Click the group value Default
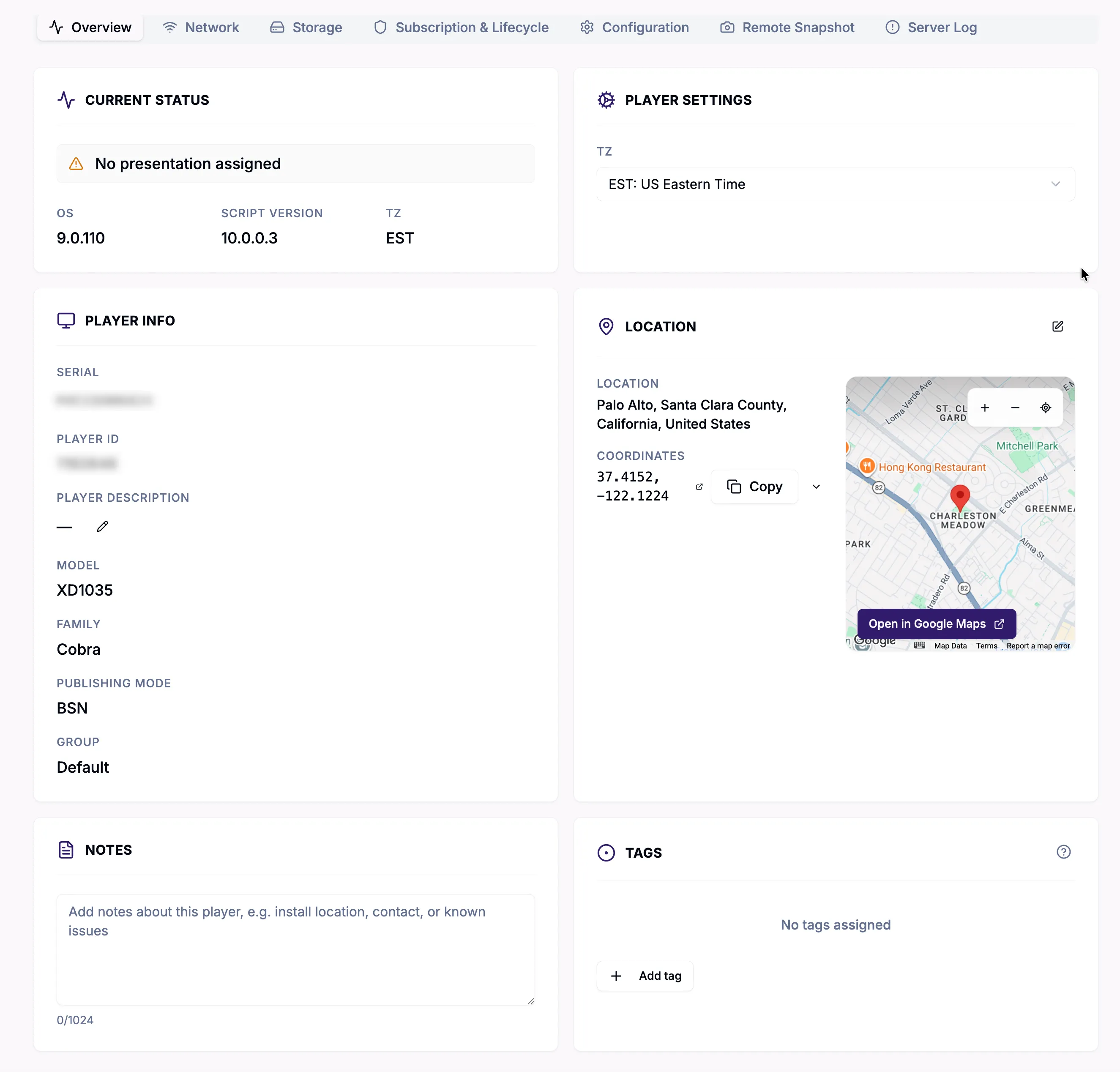Screen dimensions: 1120x1072 (x=83, y=767)
